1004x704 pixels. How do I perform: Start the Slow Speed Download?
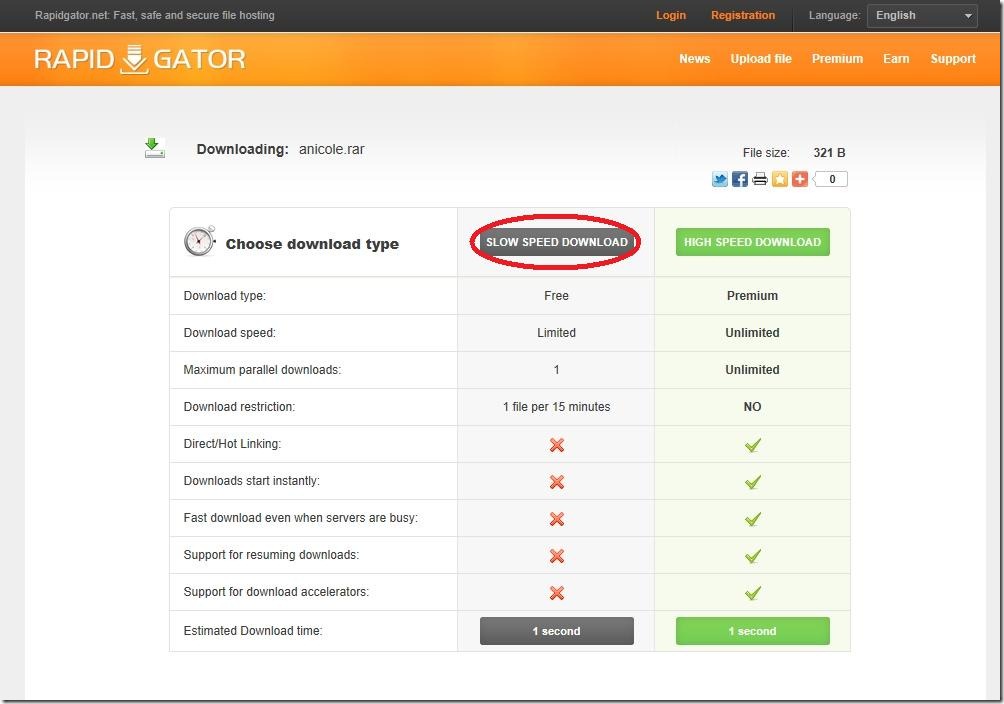[556, 242]
